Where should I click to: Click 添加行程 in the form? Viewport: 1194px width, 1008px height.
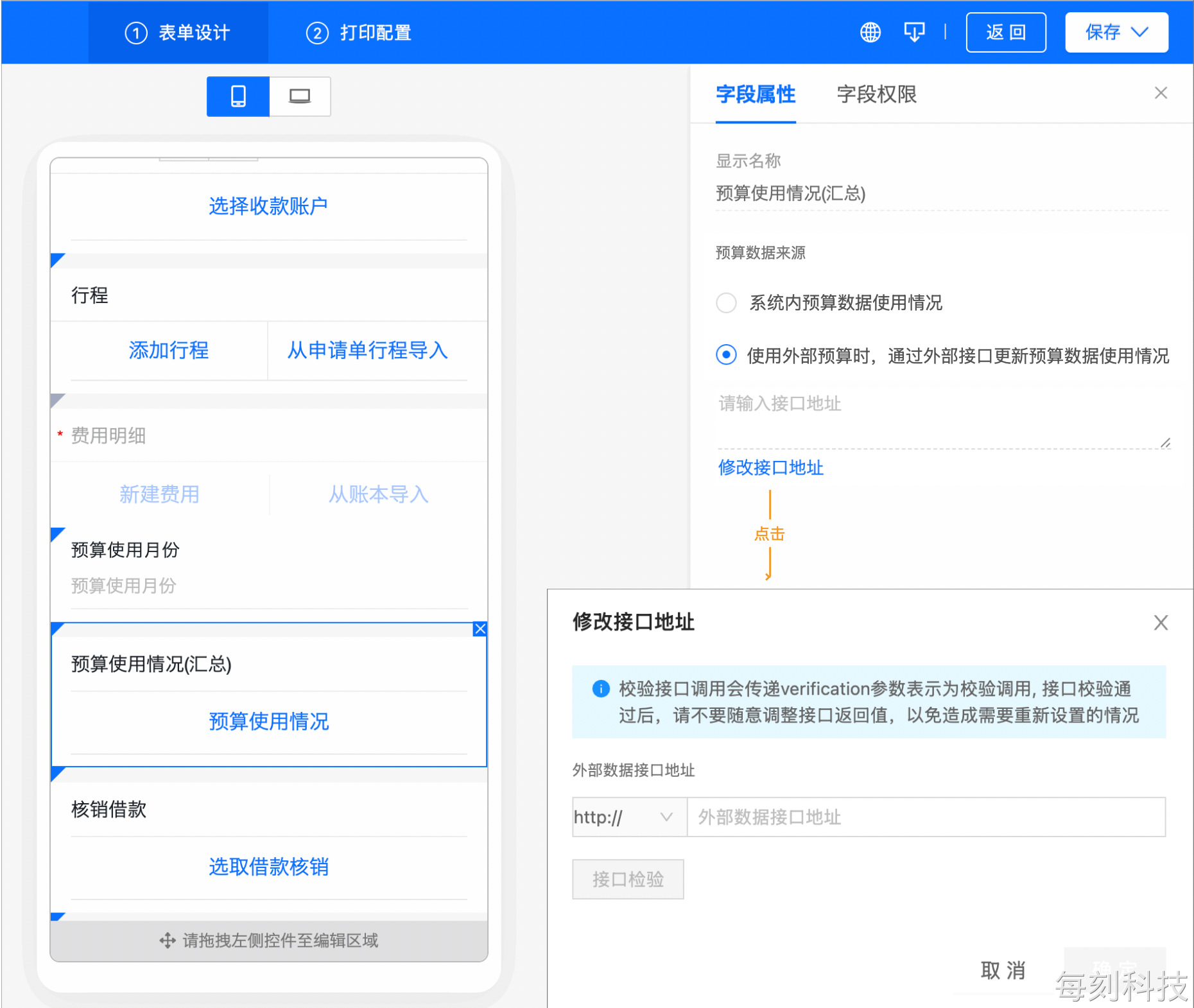(169, 351)
